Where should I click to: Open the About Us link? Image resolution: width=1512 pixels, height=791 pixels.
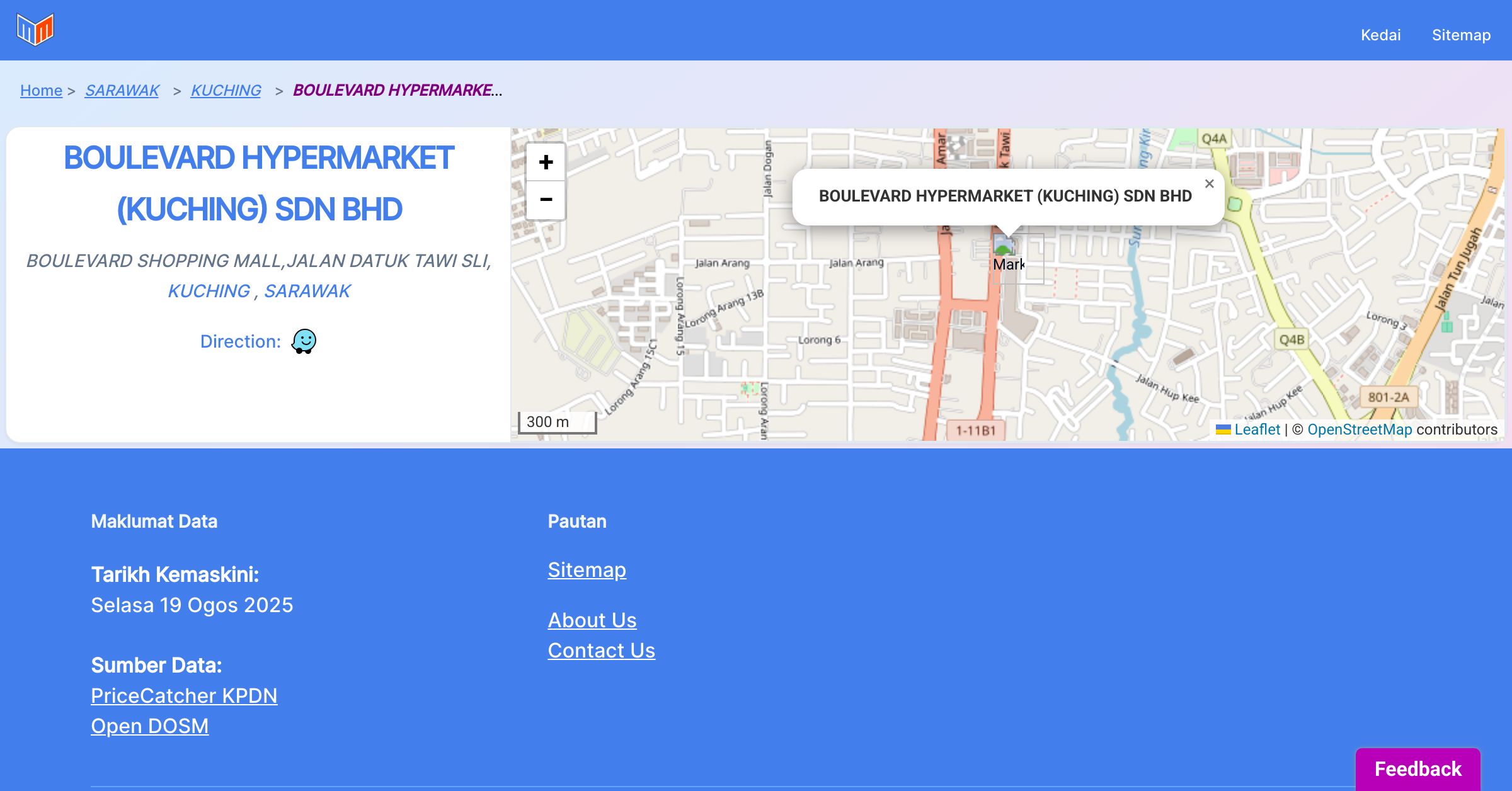pyautogui.click(x=592, y=620)
